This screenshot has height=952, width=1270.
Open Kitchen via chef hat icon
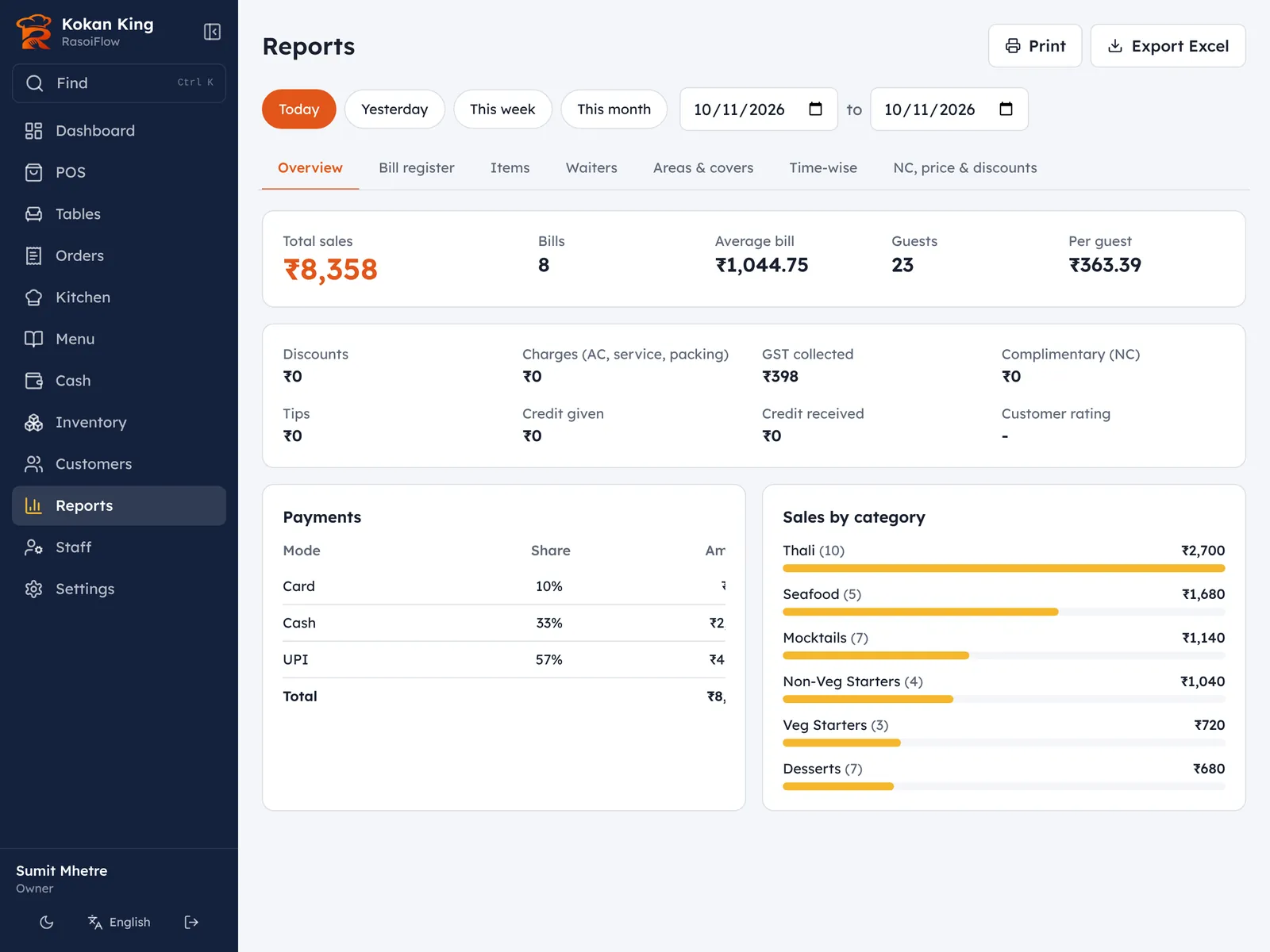[x=33, y=297]
